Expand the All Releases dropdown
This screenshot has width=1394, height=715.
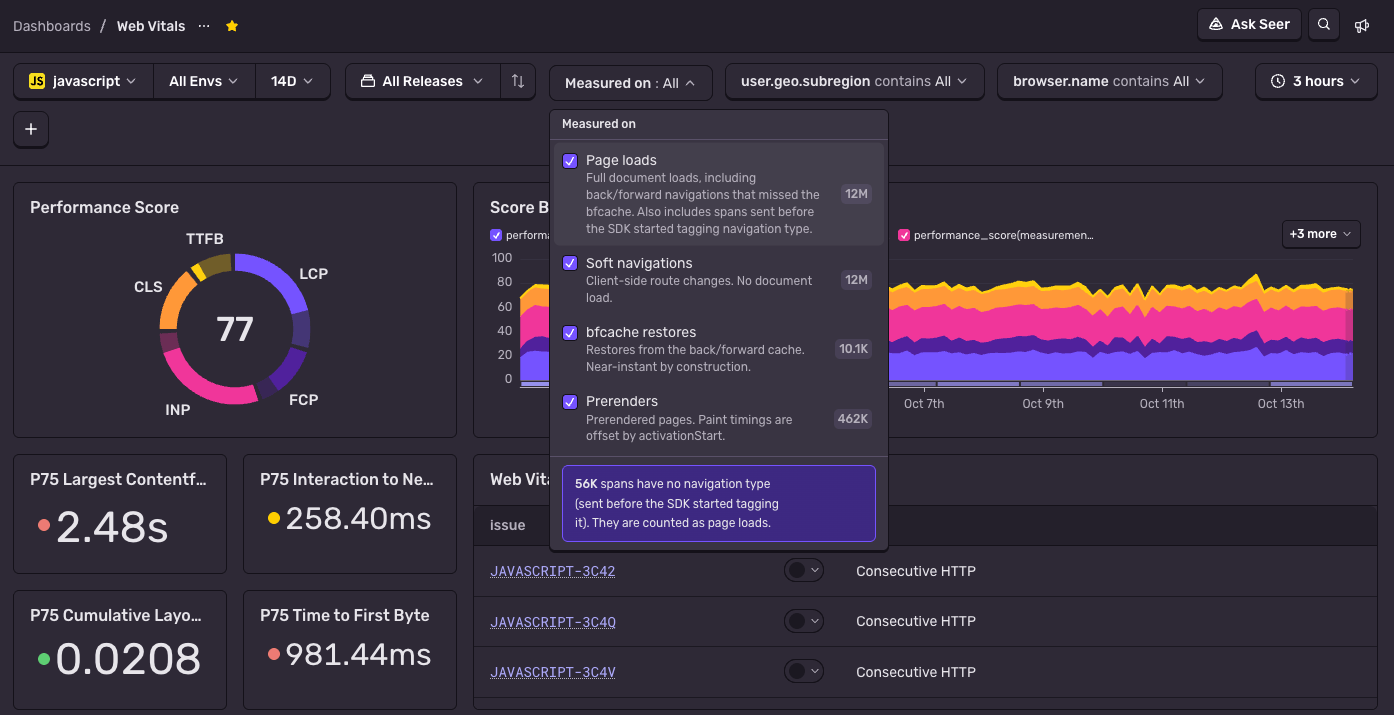click(x=423, y=81)
